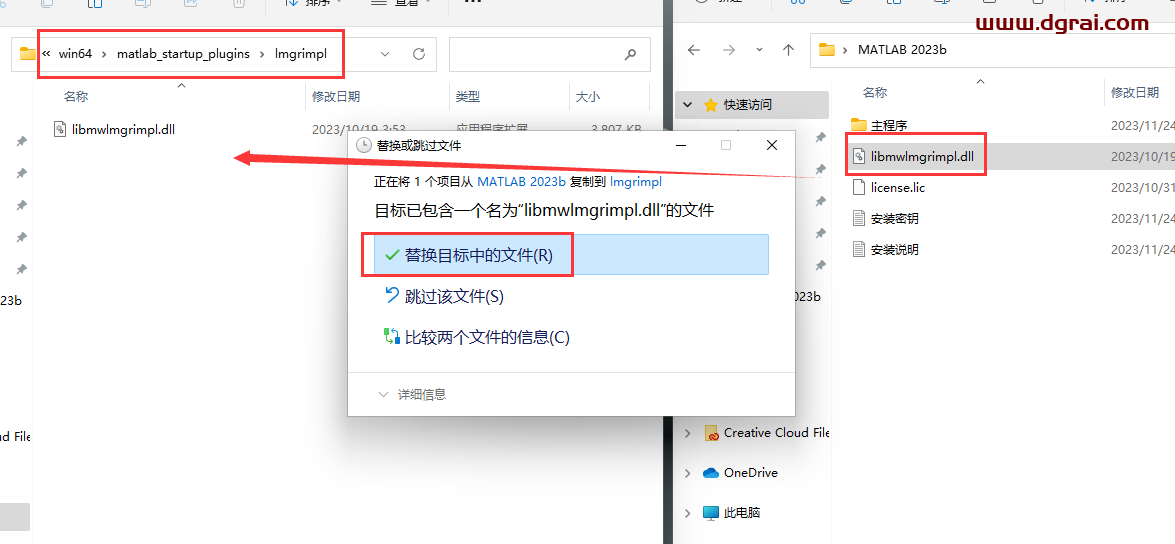Open recent locations dropdown in MATLAB 2023b window

(759, 50)
